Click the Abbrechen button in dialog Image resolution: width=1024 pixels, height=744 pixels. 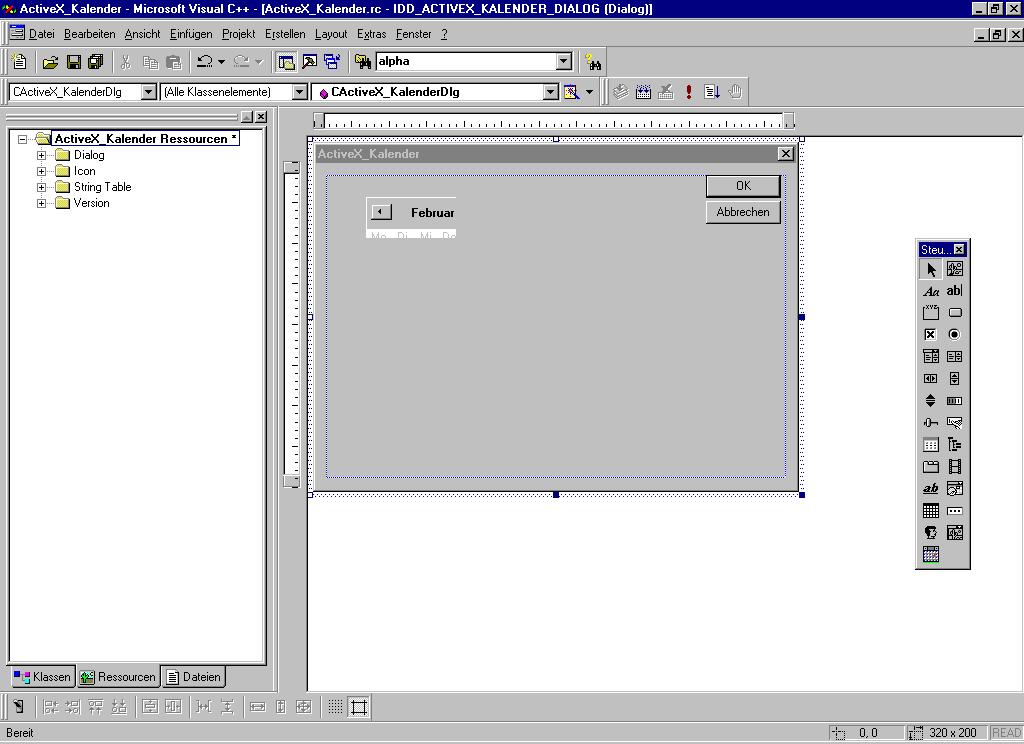tap(743, 212)
